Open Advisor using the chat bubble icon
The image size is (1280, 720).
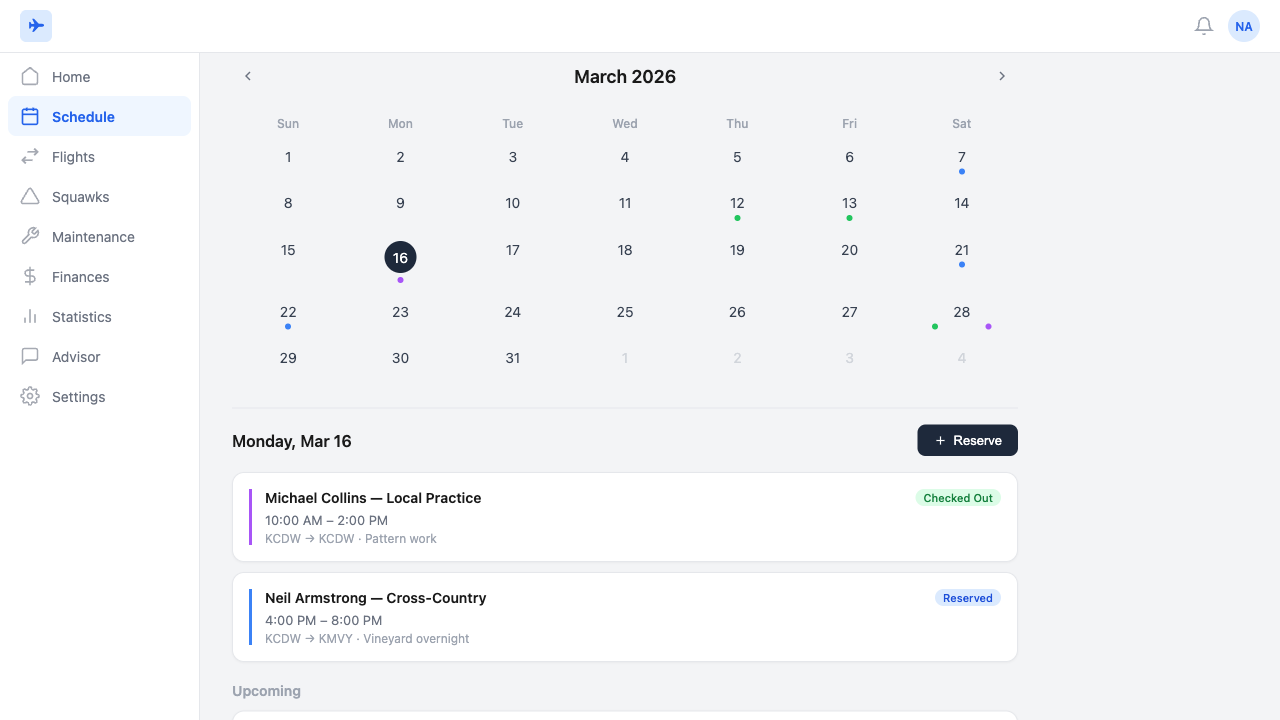31,356
